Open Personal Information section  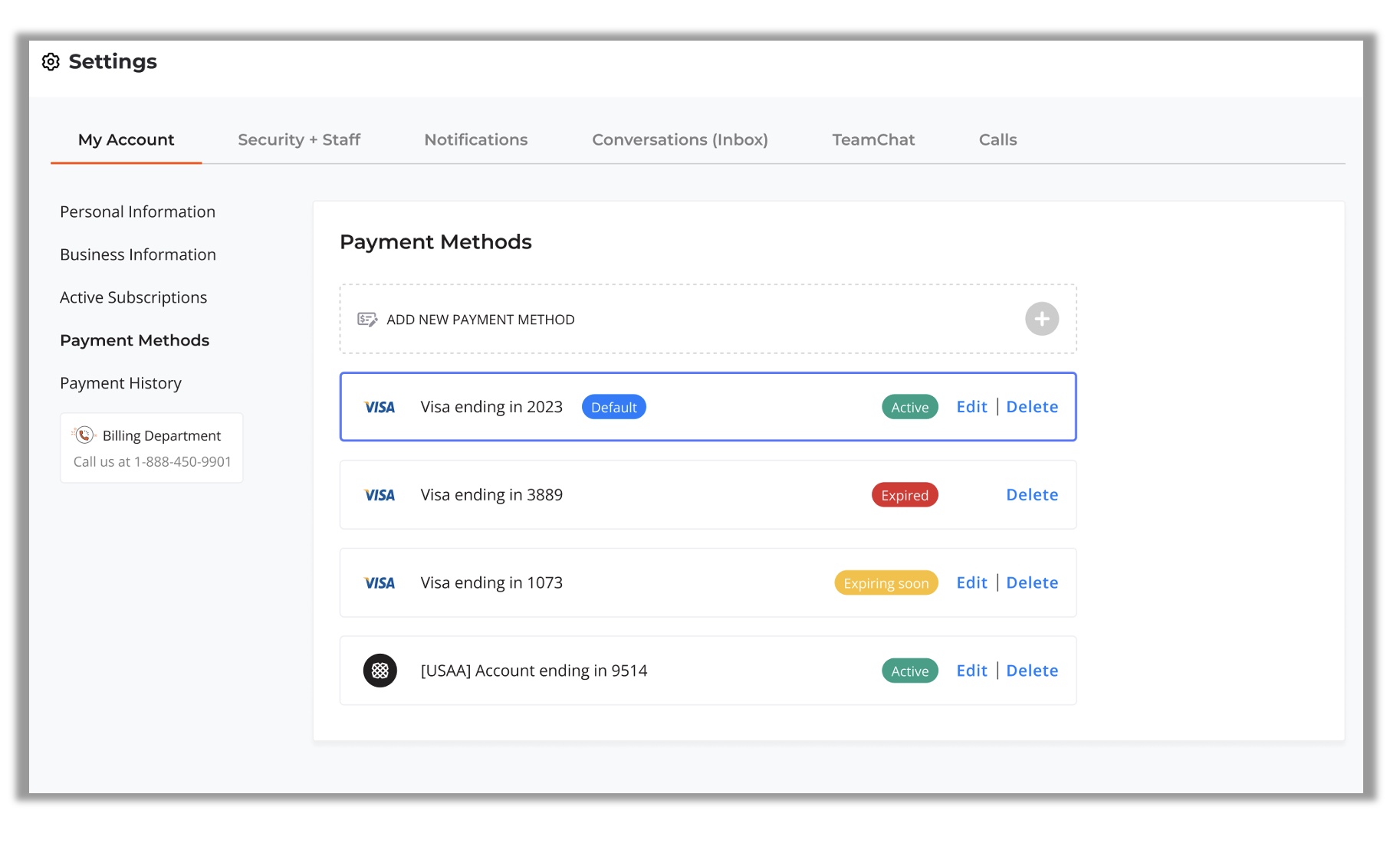pyautogui.click(x=138, y=212)
